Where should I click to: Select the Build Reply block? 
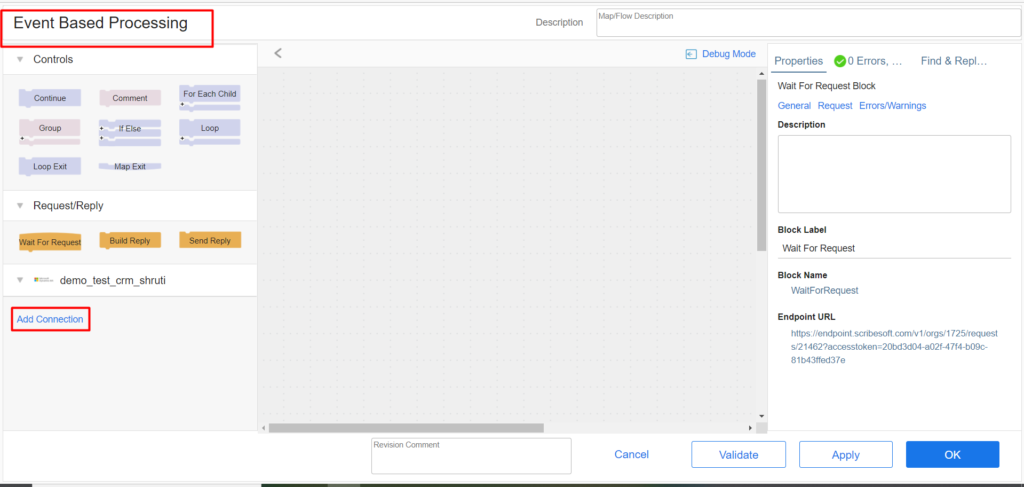[130, 240]
